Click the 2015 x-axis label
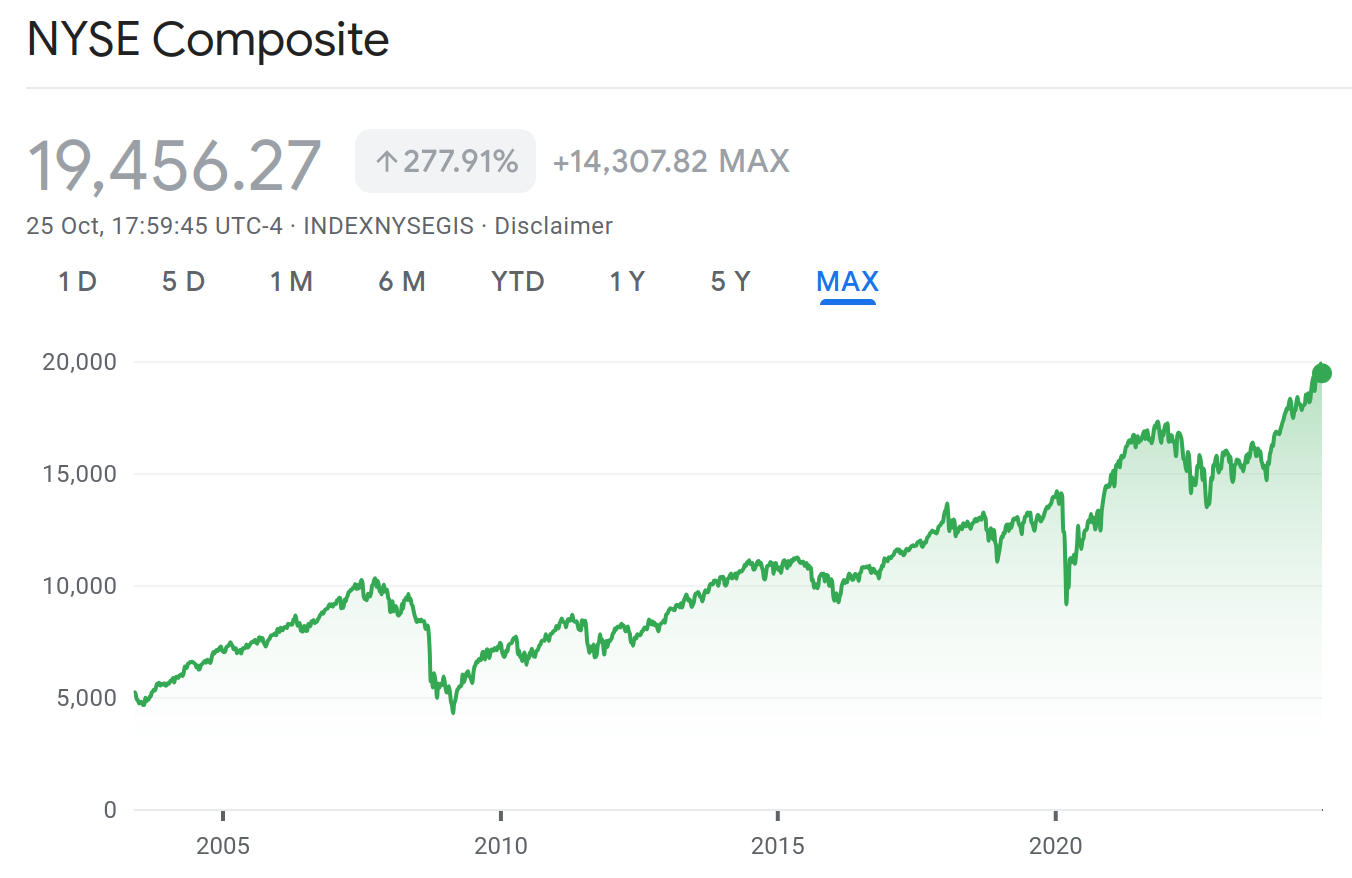Screen dimensions: 1352x878 point(777,846)
